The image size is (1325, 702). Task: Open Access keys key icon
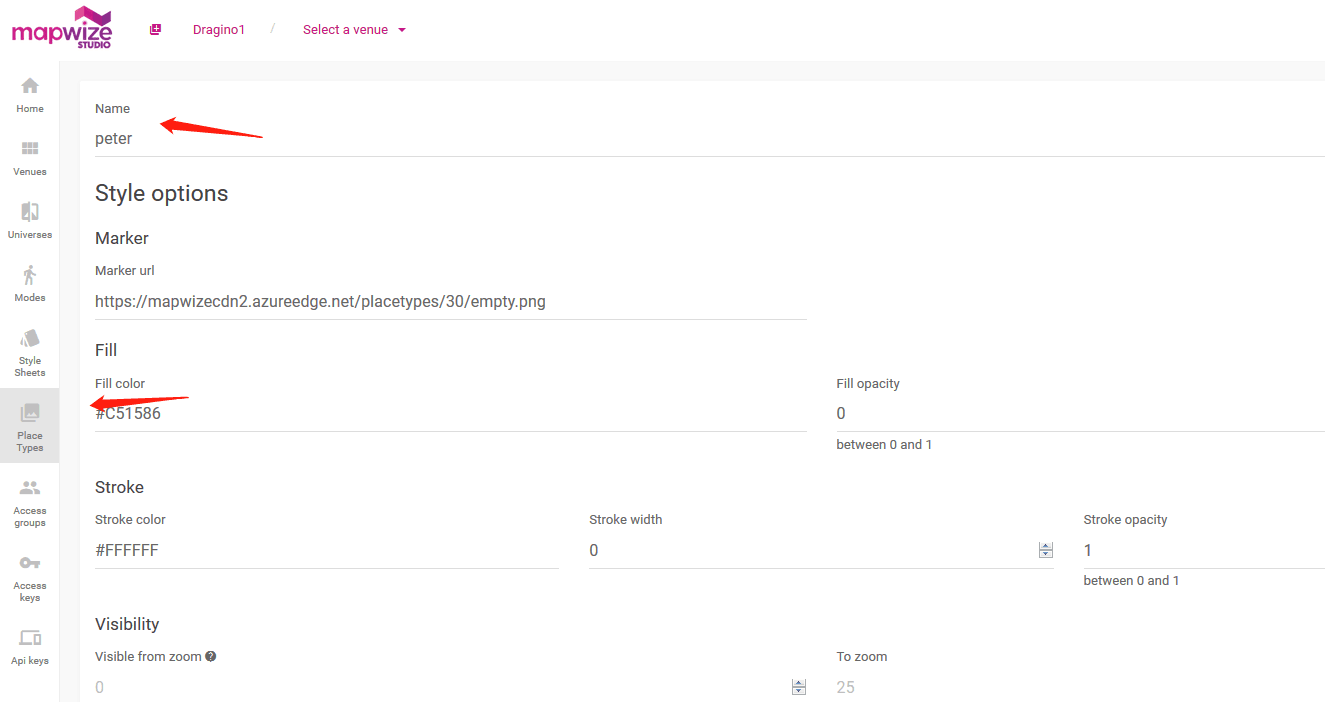30,563
